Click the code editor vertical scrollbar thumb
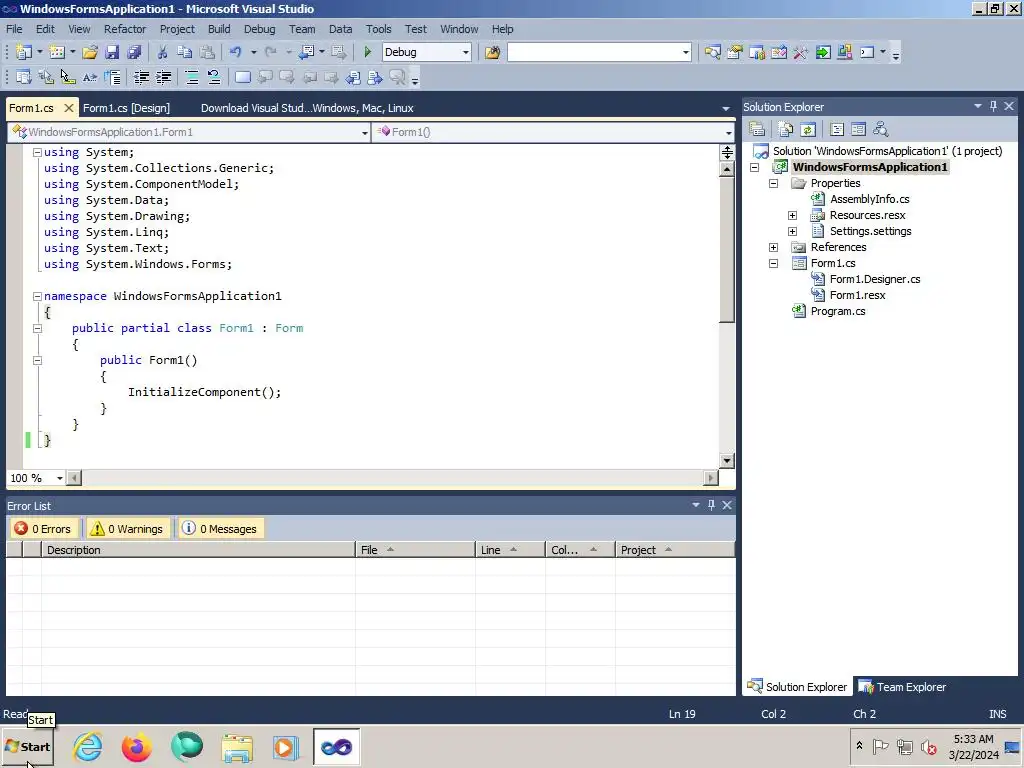Screen dimensions: 1024x768 pyautogui.click(x=727, y=249)
